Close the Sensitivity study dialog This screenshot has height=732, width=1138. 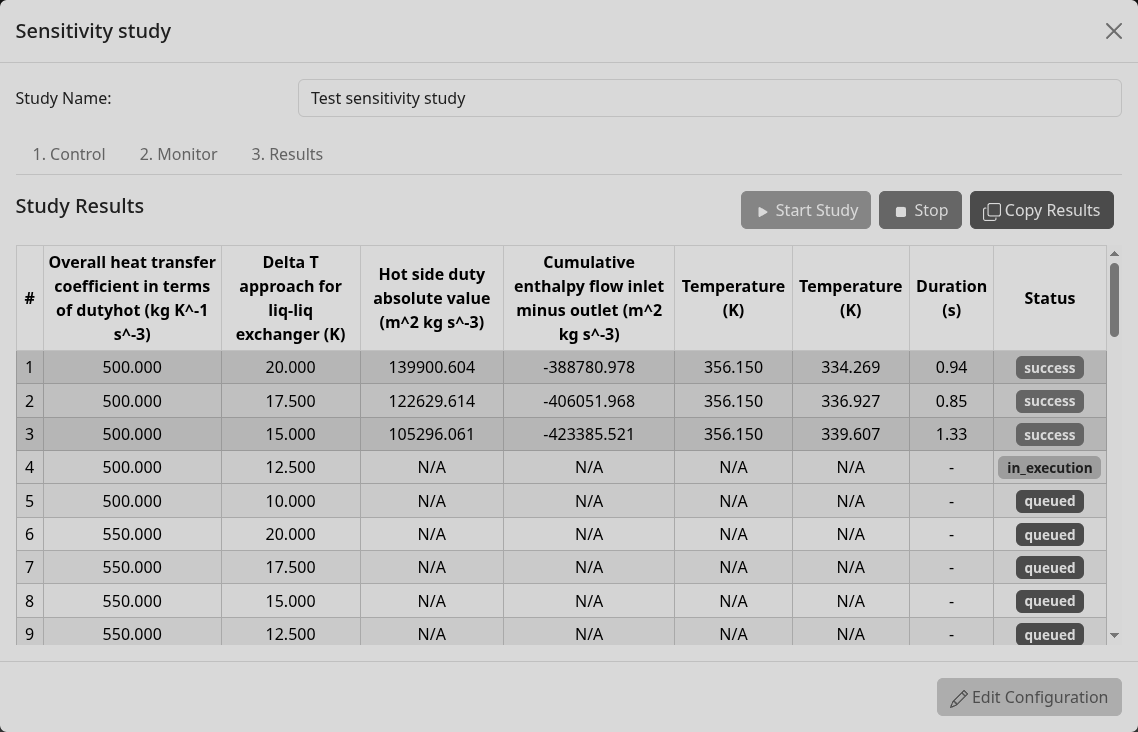(x=1114, y=31)
